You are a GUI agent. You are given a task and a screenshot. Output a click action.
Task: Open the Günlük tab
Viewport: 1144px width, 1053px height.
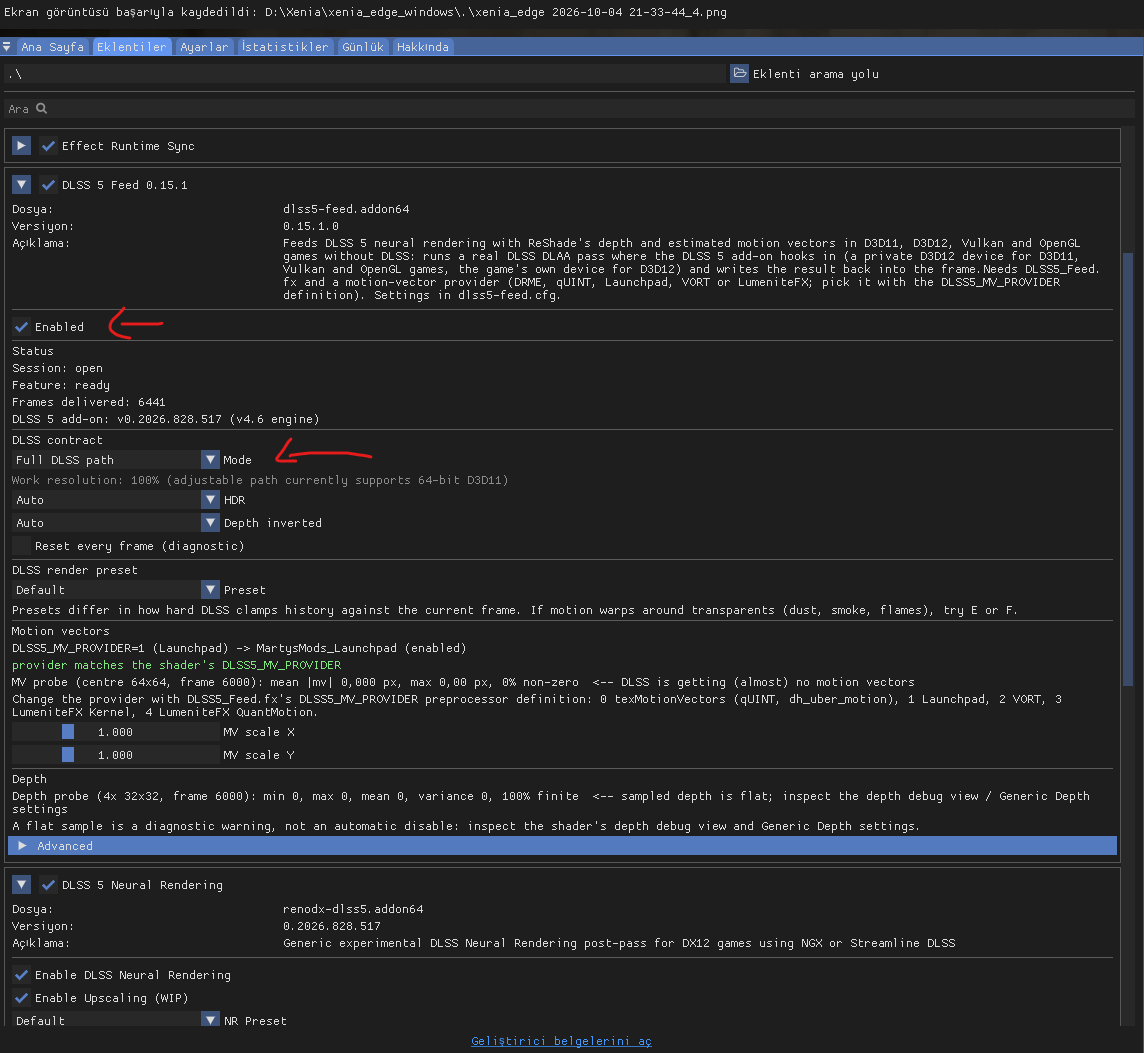(x=363, y=47)
